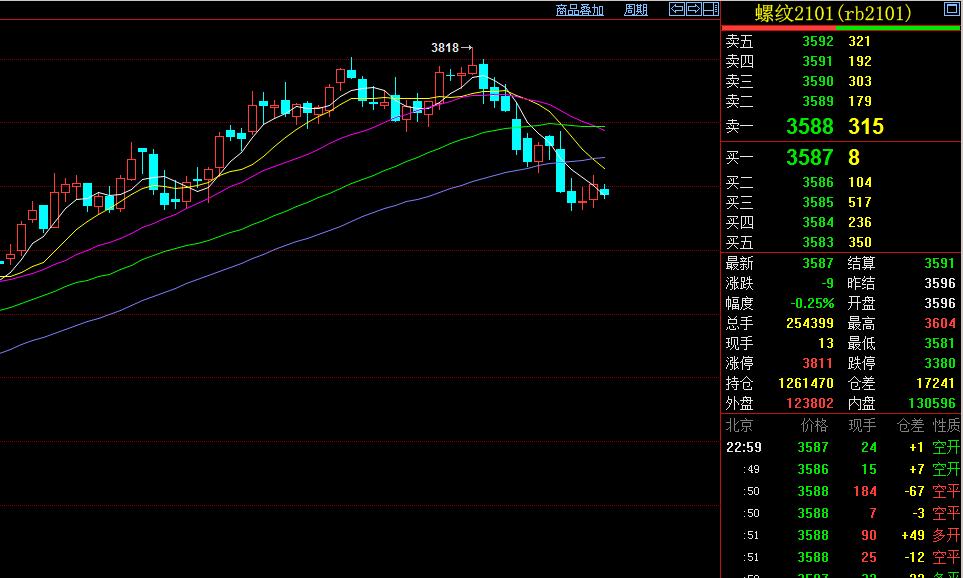
Task: Click the 持仓 open interest value 1261470
Action: (x=806, y=383)
